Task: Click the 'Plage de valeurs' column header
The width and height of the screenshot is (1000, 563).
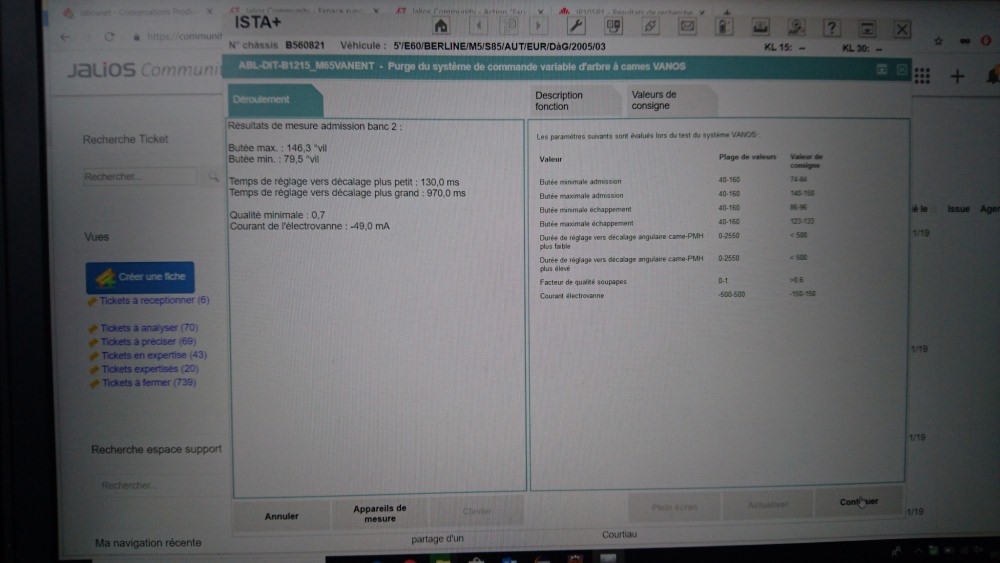Action: 747,157
